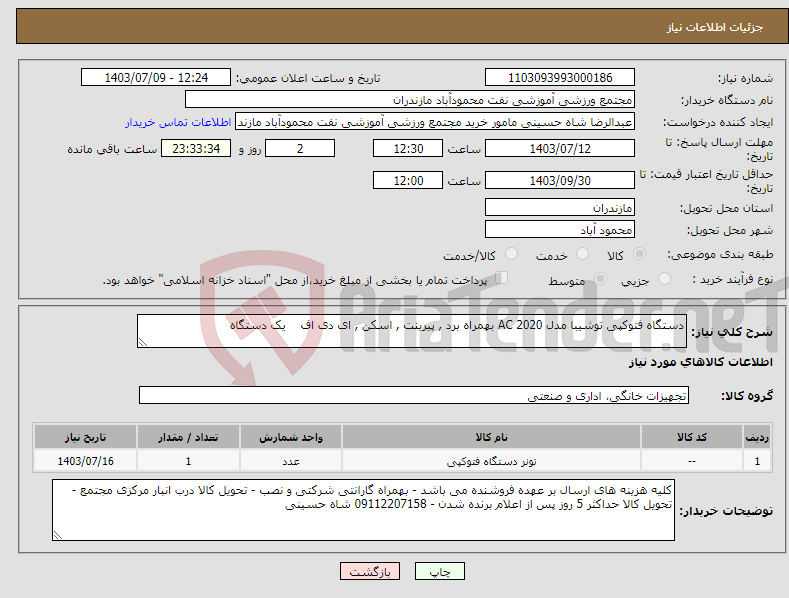The width and height of the screenshot is (789, 598).
Task: Select the کالا/خدمت radio button
Action: point(511,254)
